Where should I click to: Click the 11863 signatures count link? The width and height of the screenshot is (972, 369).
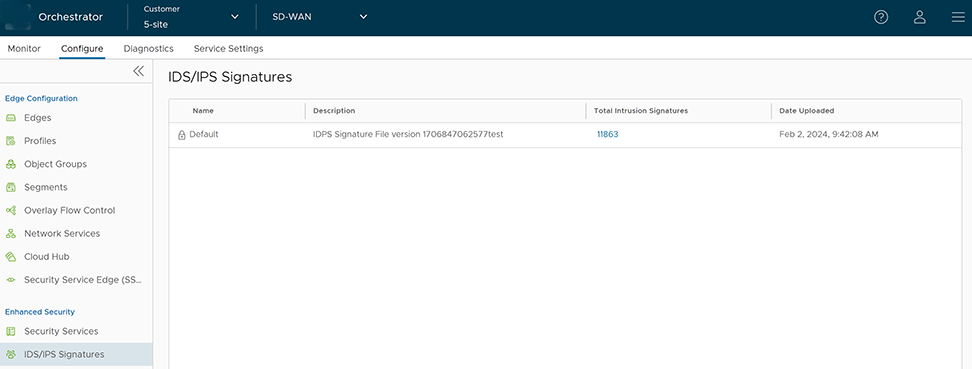[x=608, y=134]
